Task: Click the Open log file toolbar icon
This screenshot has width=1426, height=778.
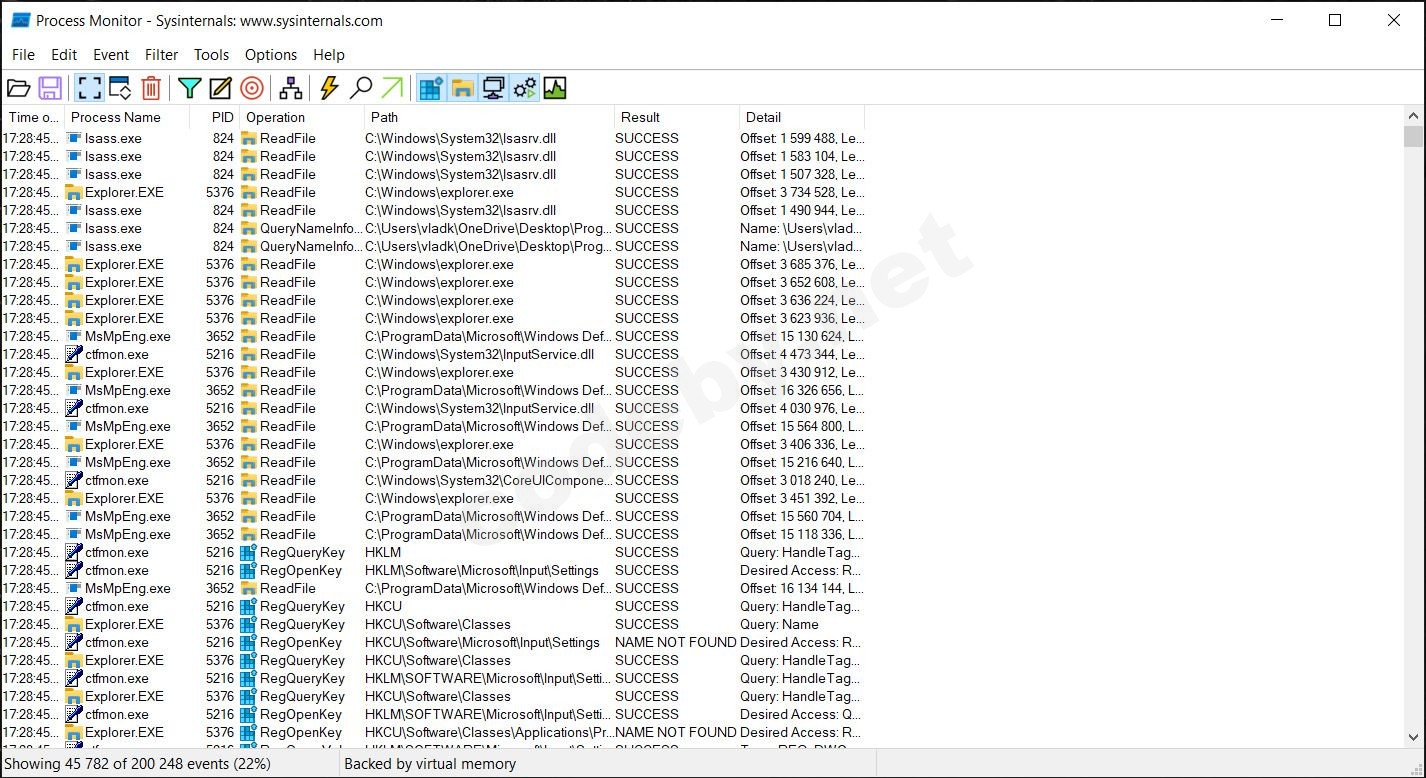Action: coord(19,89)
